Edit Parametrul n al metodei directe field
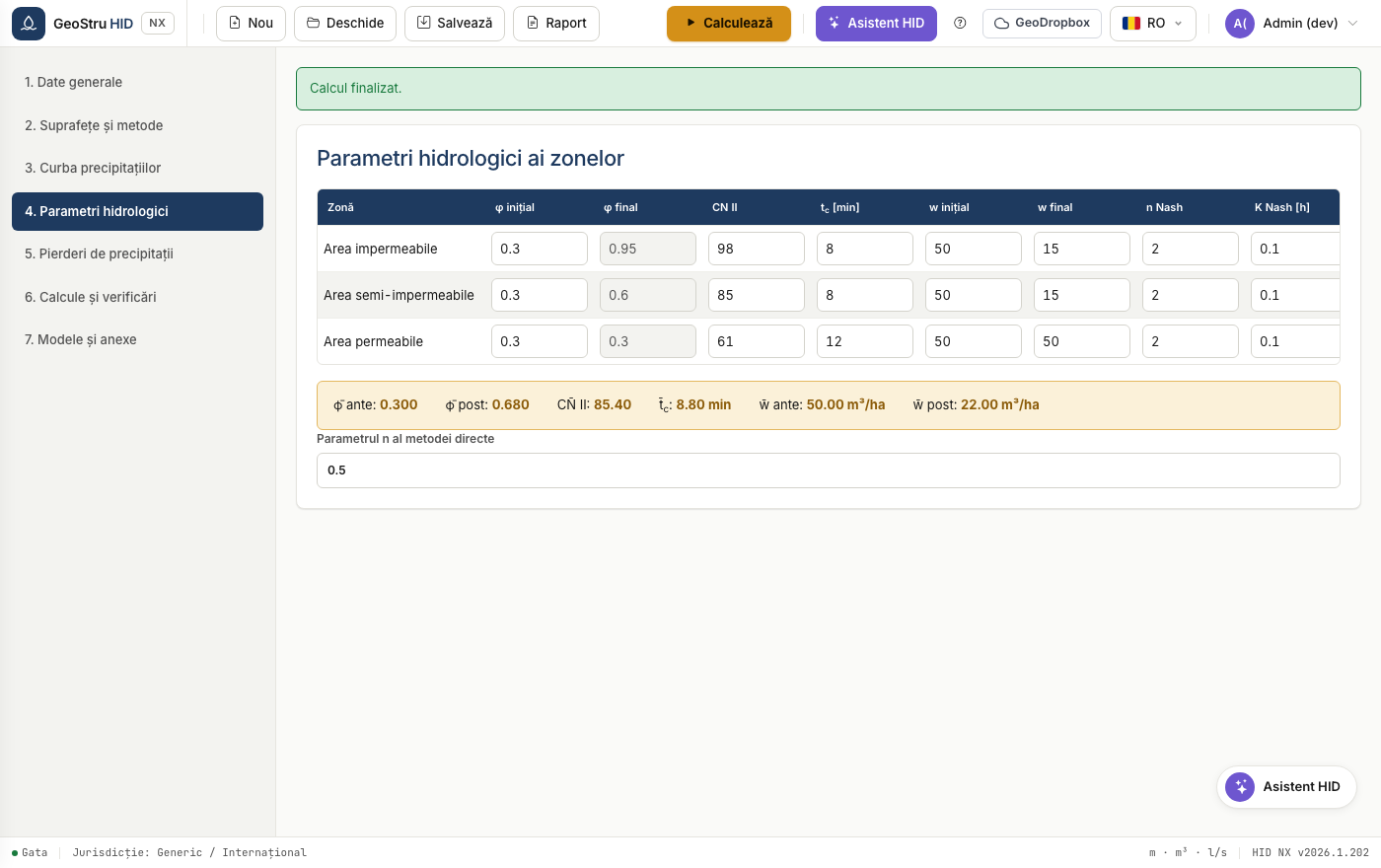 pyautogui.click(x=829, y=470)
